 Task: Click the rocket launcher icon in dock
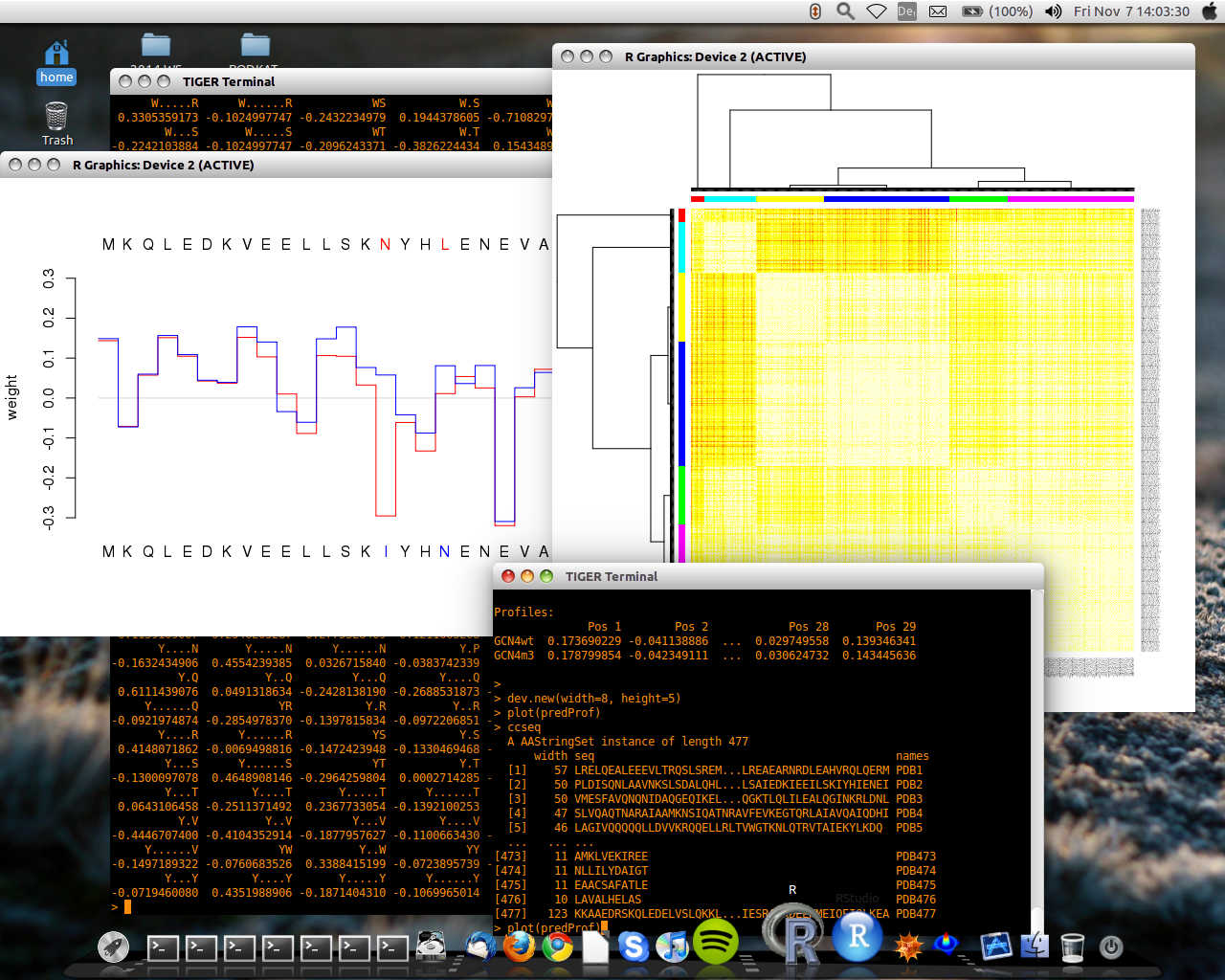pos(114,947)
